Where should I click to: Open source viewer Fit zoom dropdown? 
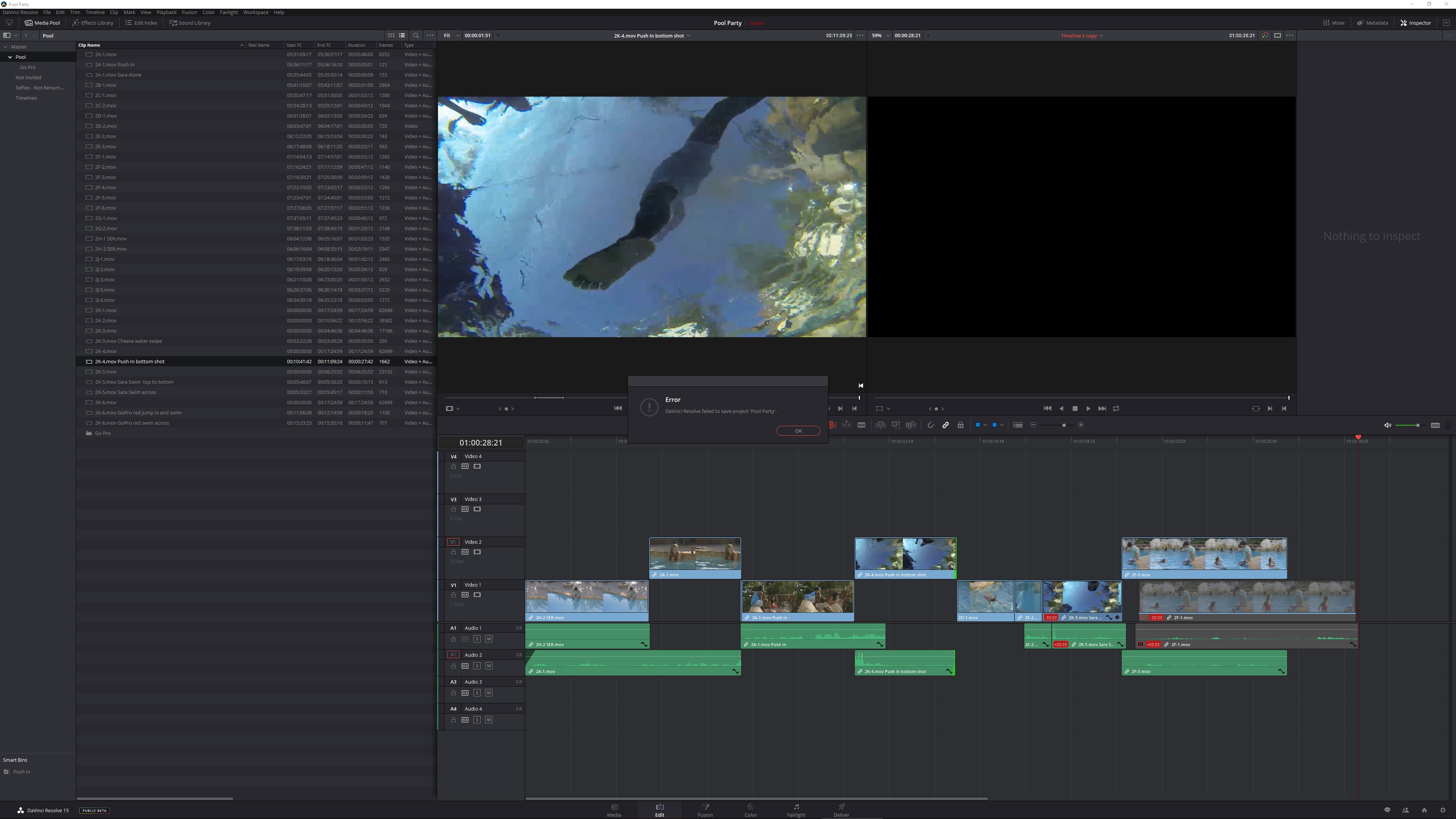point(451,36)
